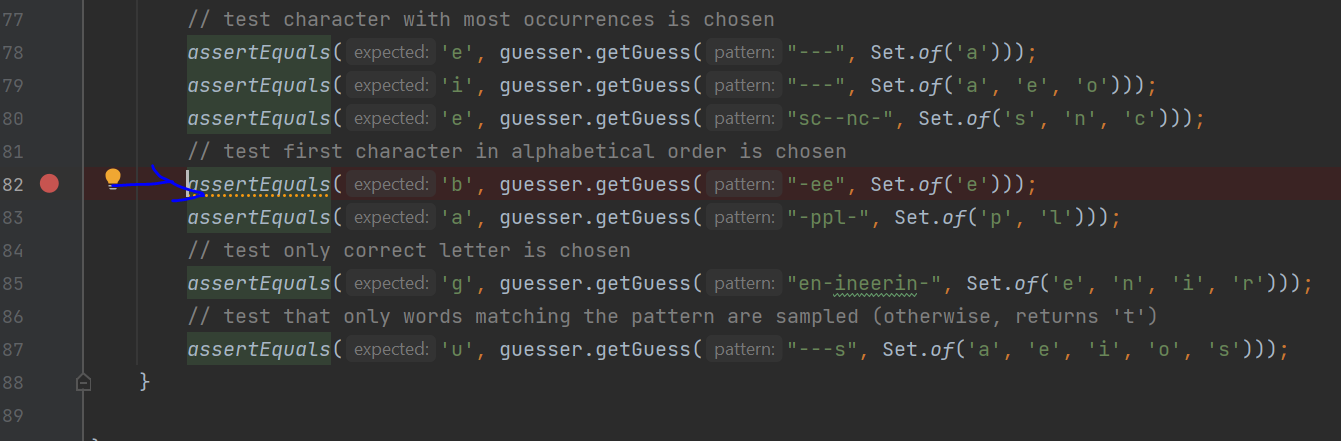Place cursor on assertEquals on line 85
Image resolution: width=1341 pixels, height=441 pixels.
258,283
